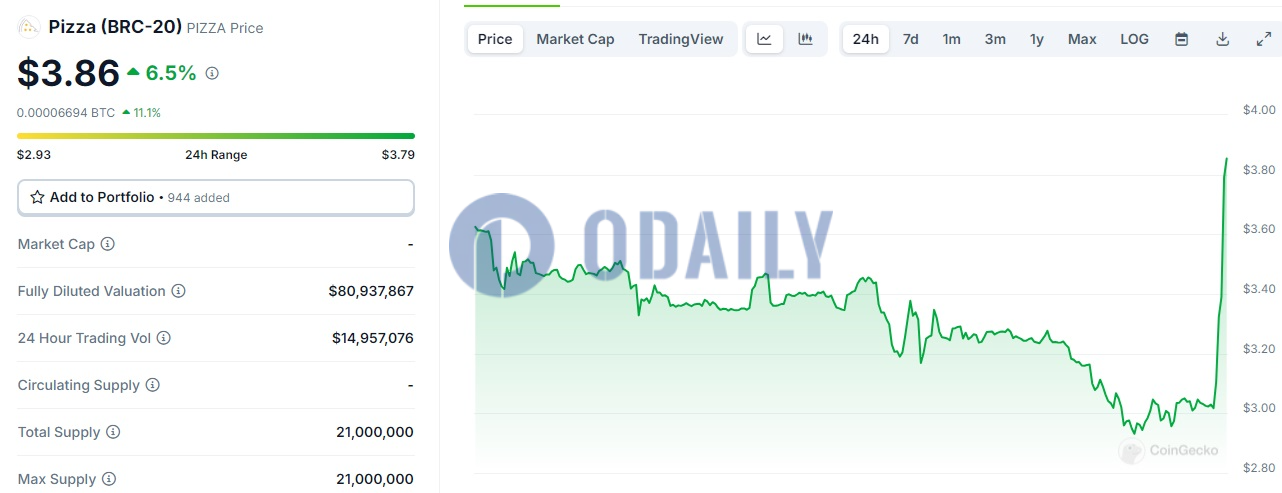Select the 24h time range

click(865, 39)
